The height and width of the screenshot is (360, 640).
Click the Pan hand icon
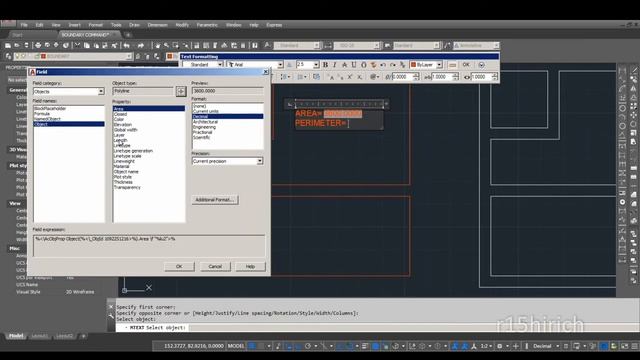tap(157, 45)
